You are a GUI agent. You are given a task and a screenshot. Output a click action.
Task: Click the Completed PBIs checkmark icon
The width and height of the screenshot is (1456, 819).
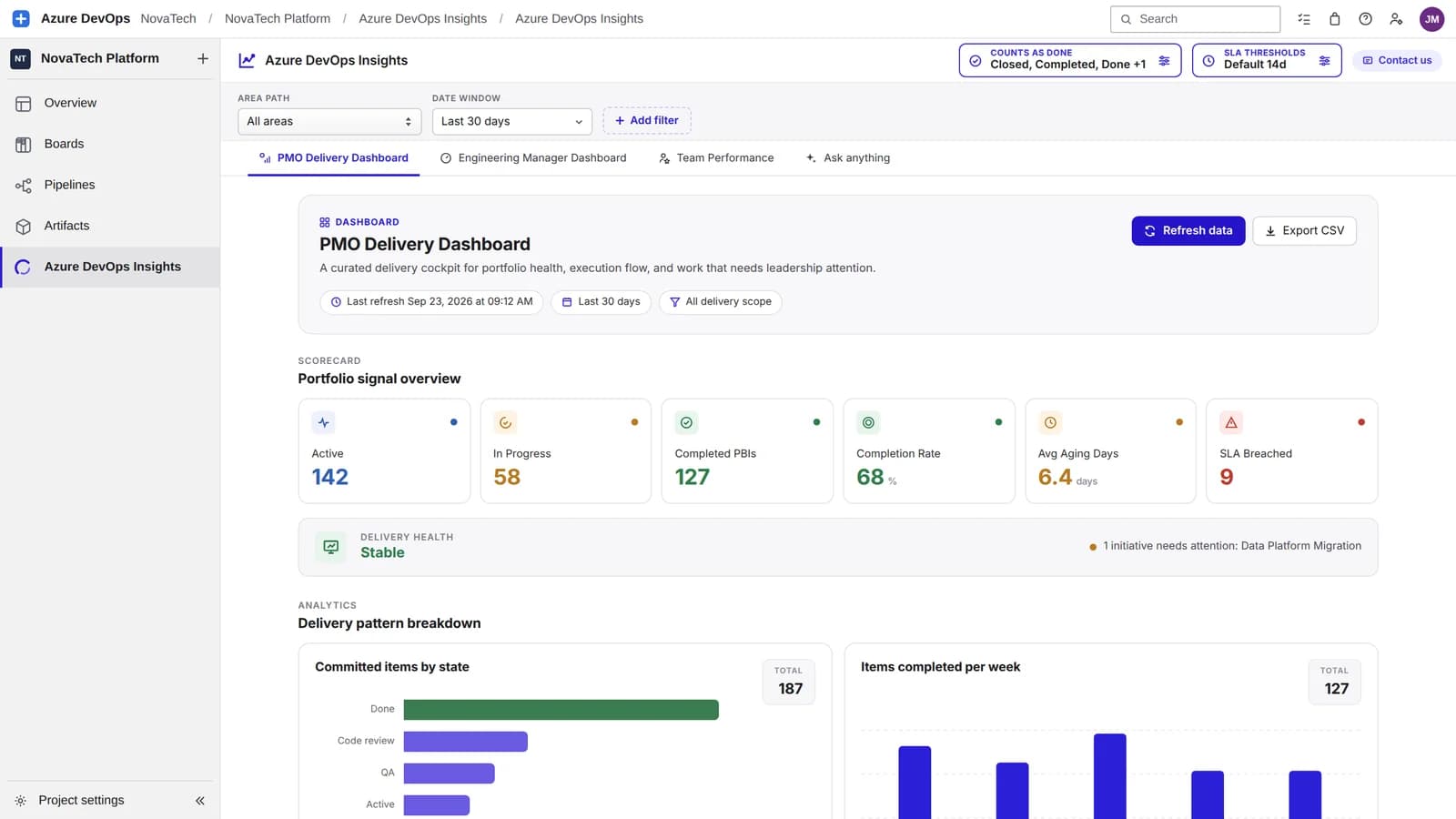coord(687,422)
